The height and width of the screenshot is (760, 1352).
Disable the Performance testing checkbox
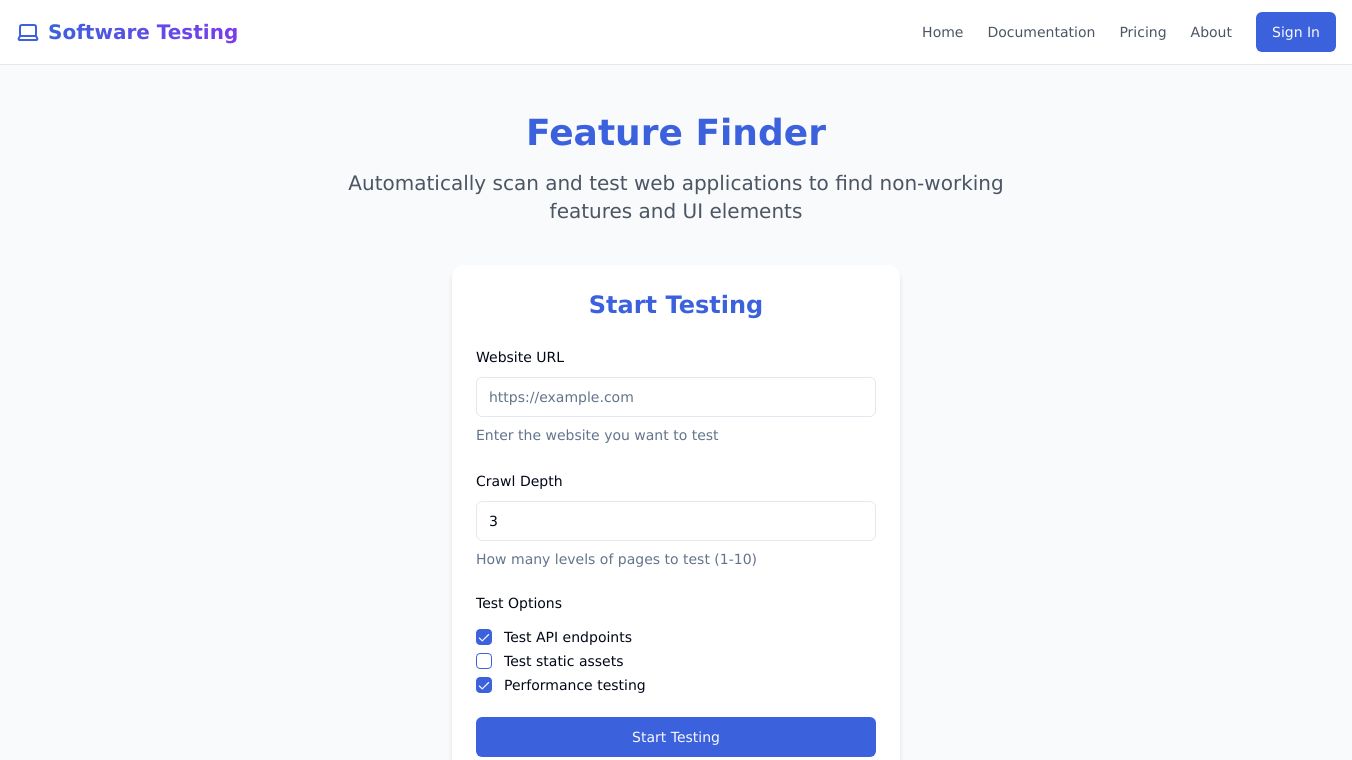click(x=484, y=685)
